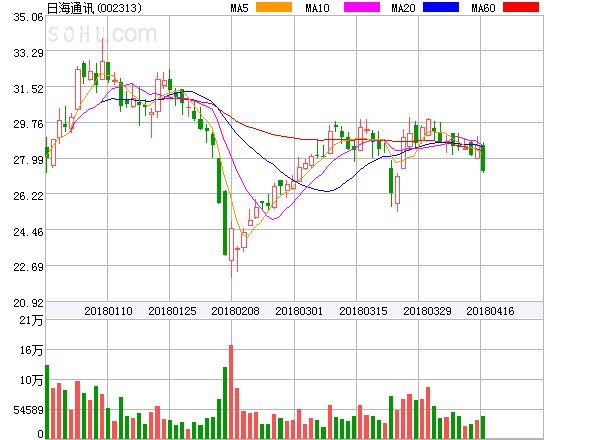Screen dimensions: 600x440
Task: Click the MA10 legend label
Action: tap(317, 8)
